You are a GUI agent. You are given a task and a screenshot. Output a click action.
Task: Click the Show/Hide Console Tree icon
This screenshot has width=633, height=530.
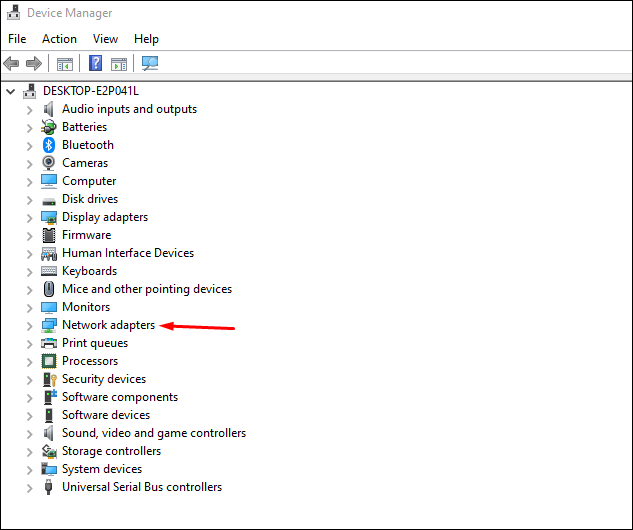point(65,64)
